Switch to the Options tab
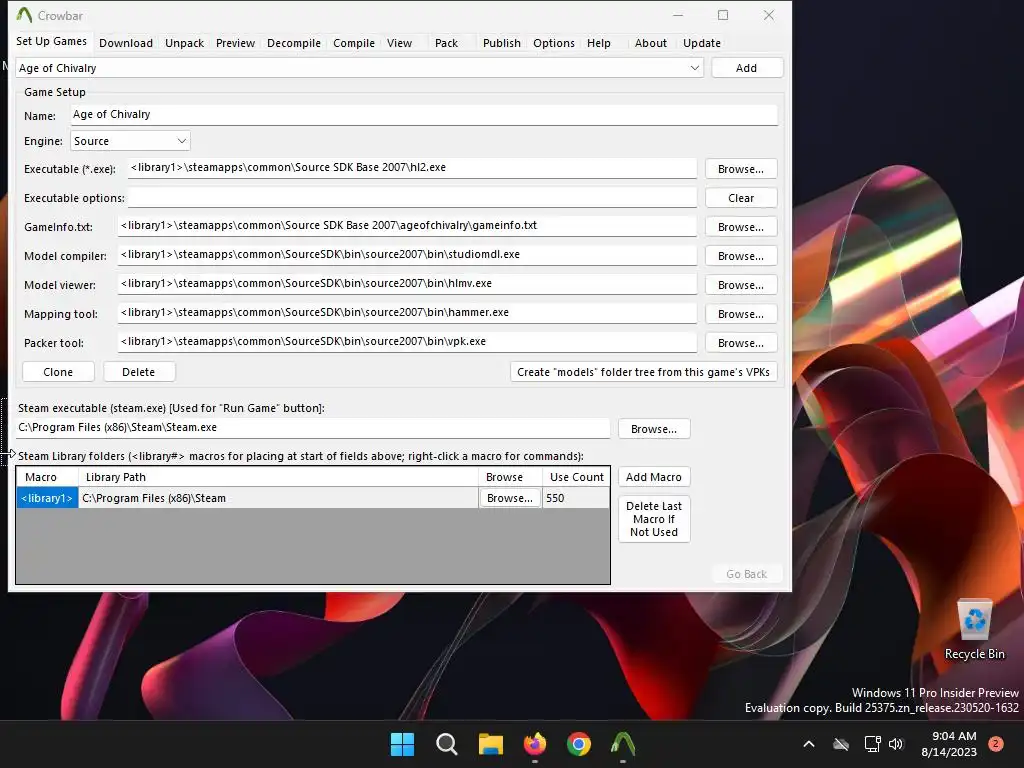Screen dimensions: 1024x768 (x=554, y=43)
